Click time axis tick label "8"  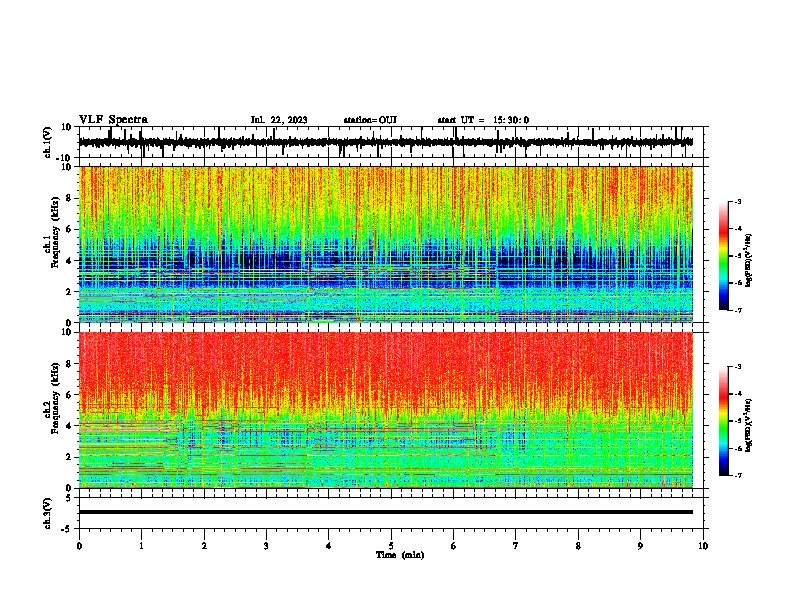tap(578, 546)
